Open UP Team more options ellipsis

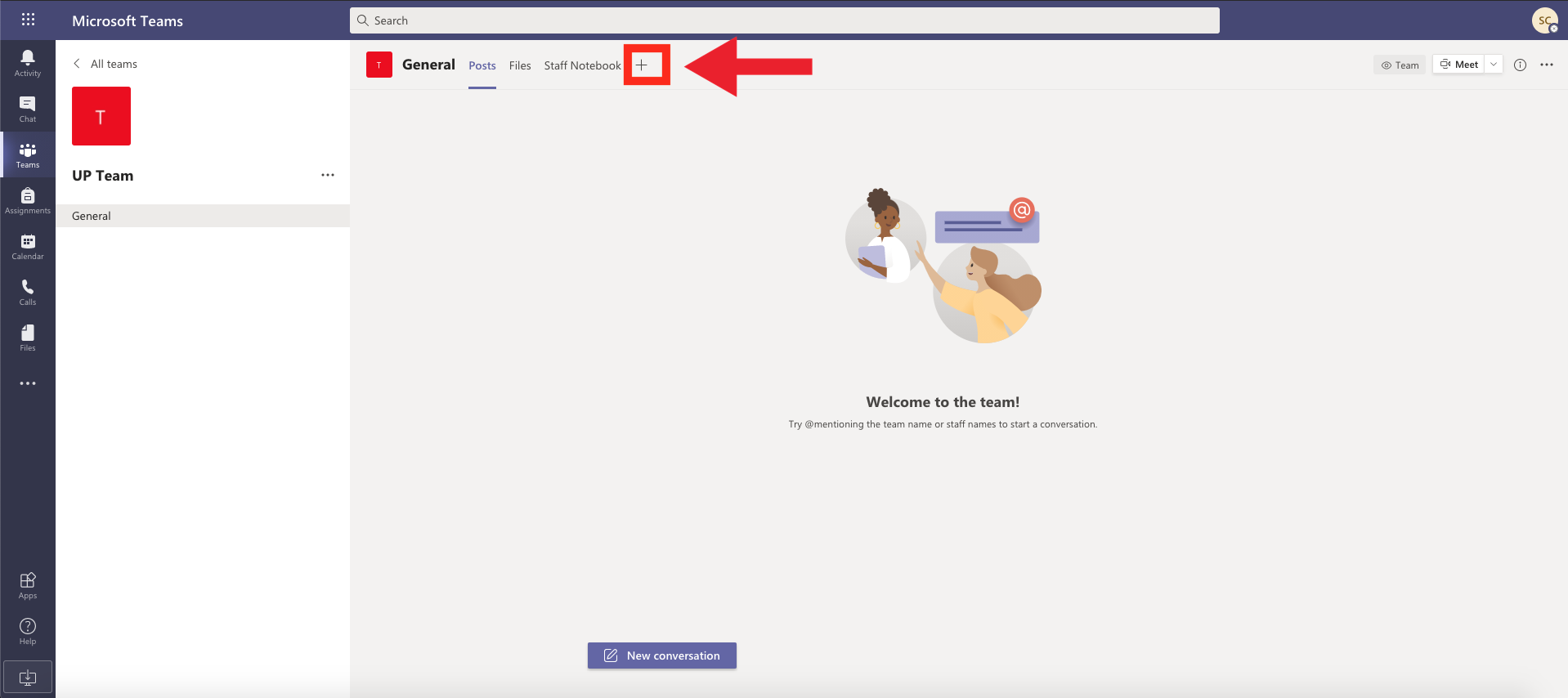328,175
